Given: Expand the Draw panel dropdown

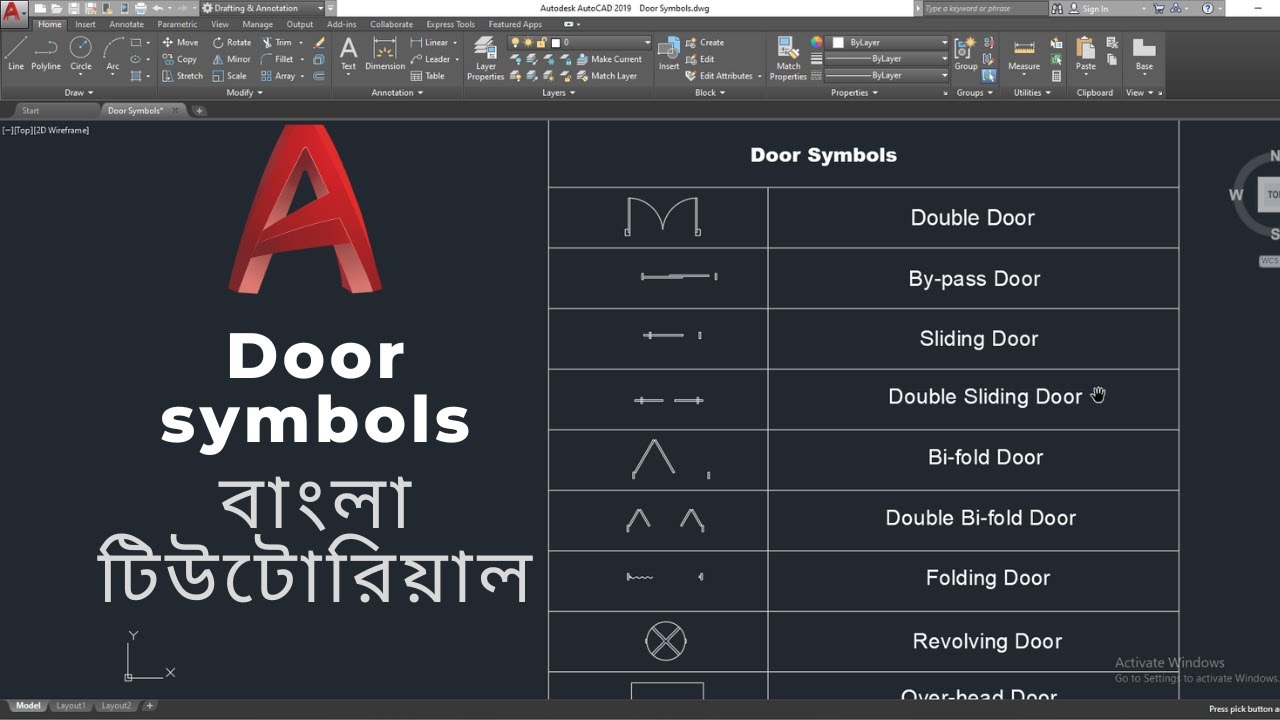Looking at the screenshot, I should [x=78, y=93].
